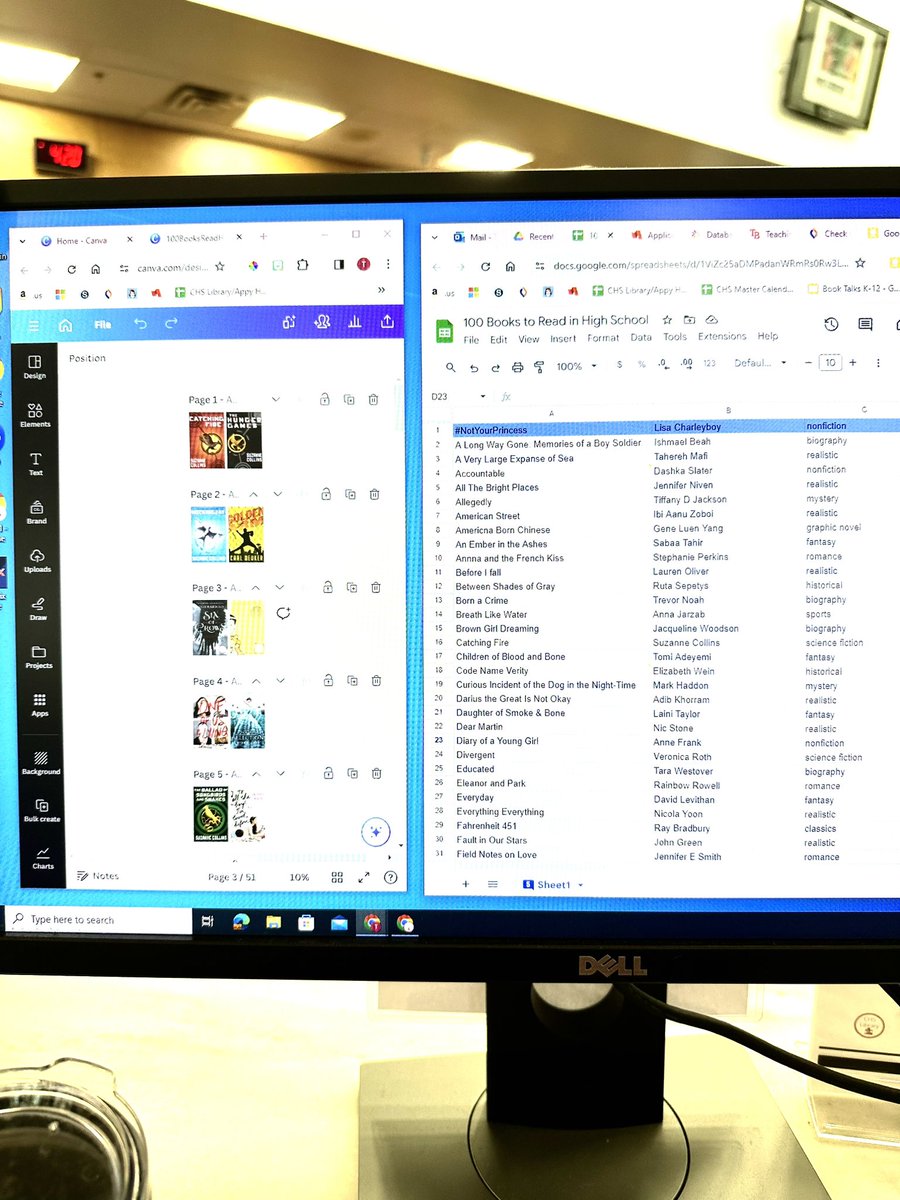The width and height of the screenshot is (900, 1200).
Task: Click the font size 10 field in Sheets
Action: coord(830,363)
